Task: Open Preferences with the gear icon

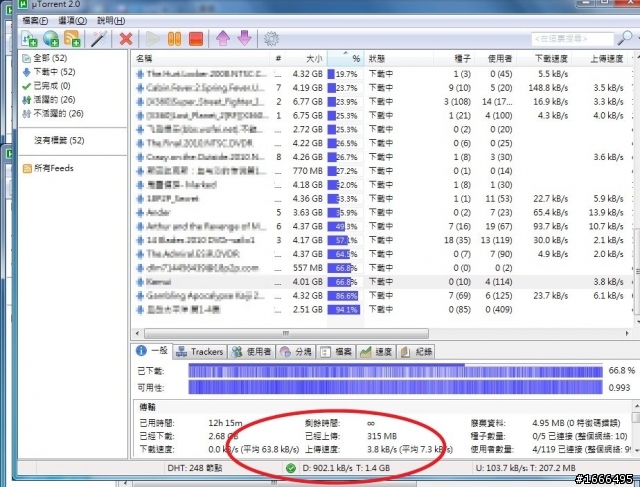Action: pyautogui.click(x=271, y=39)
